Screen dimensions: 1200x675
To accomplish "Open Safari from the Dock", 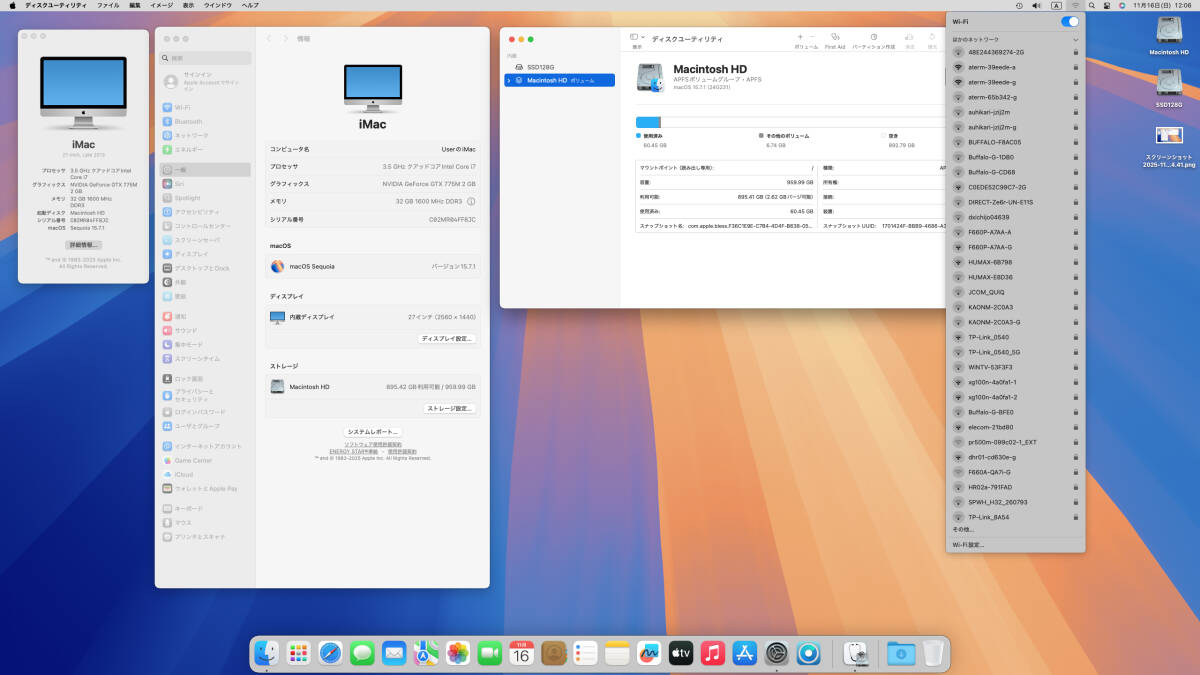I will pos(331,653).
